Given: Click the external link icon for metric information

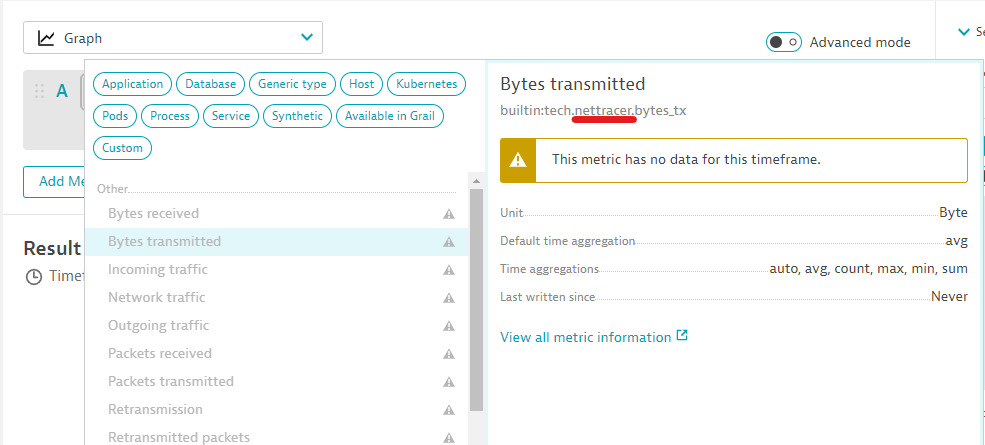Looking at the screenshot, I should tap(682, 336).
